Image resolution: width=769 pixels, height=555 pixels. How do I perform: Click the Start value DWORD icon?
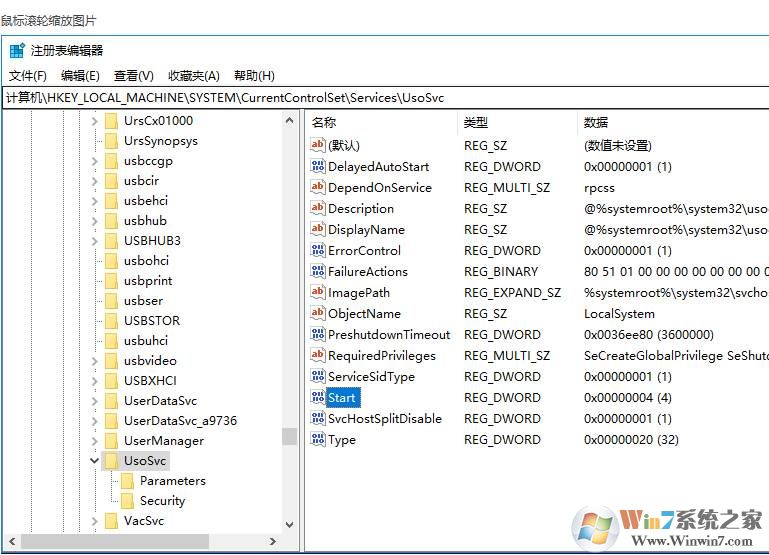click(318, 398)
